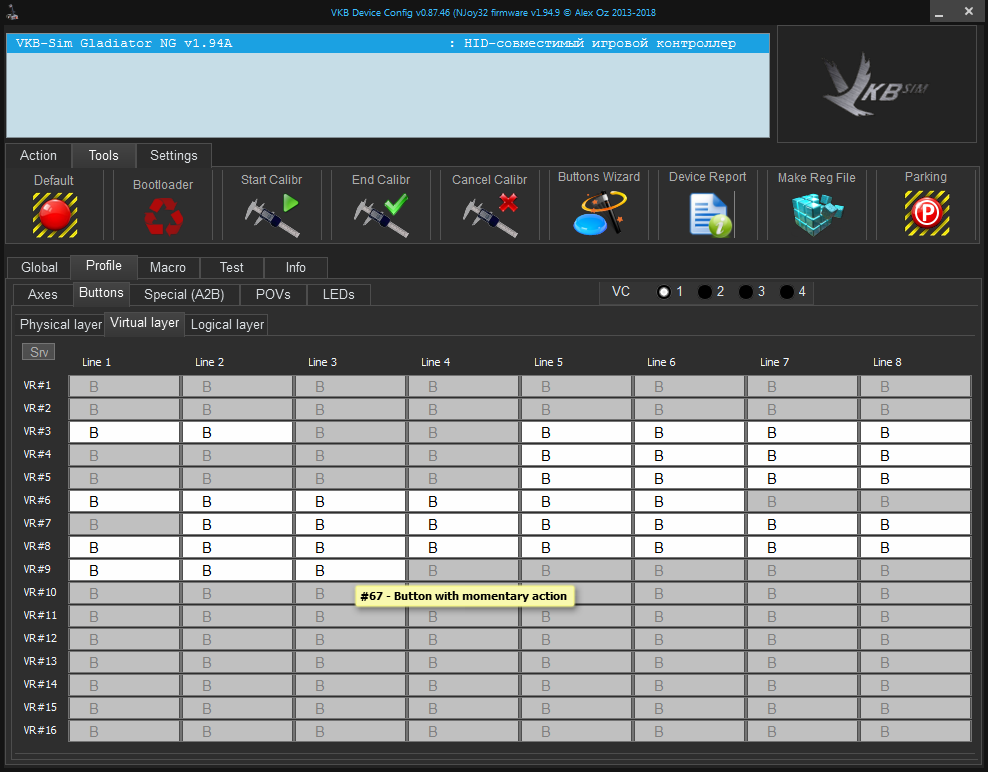Click the Srv button
Image resolution: width=988 pixels, height=772 pixels.
38,352
